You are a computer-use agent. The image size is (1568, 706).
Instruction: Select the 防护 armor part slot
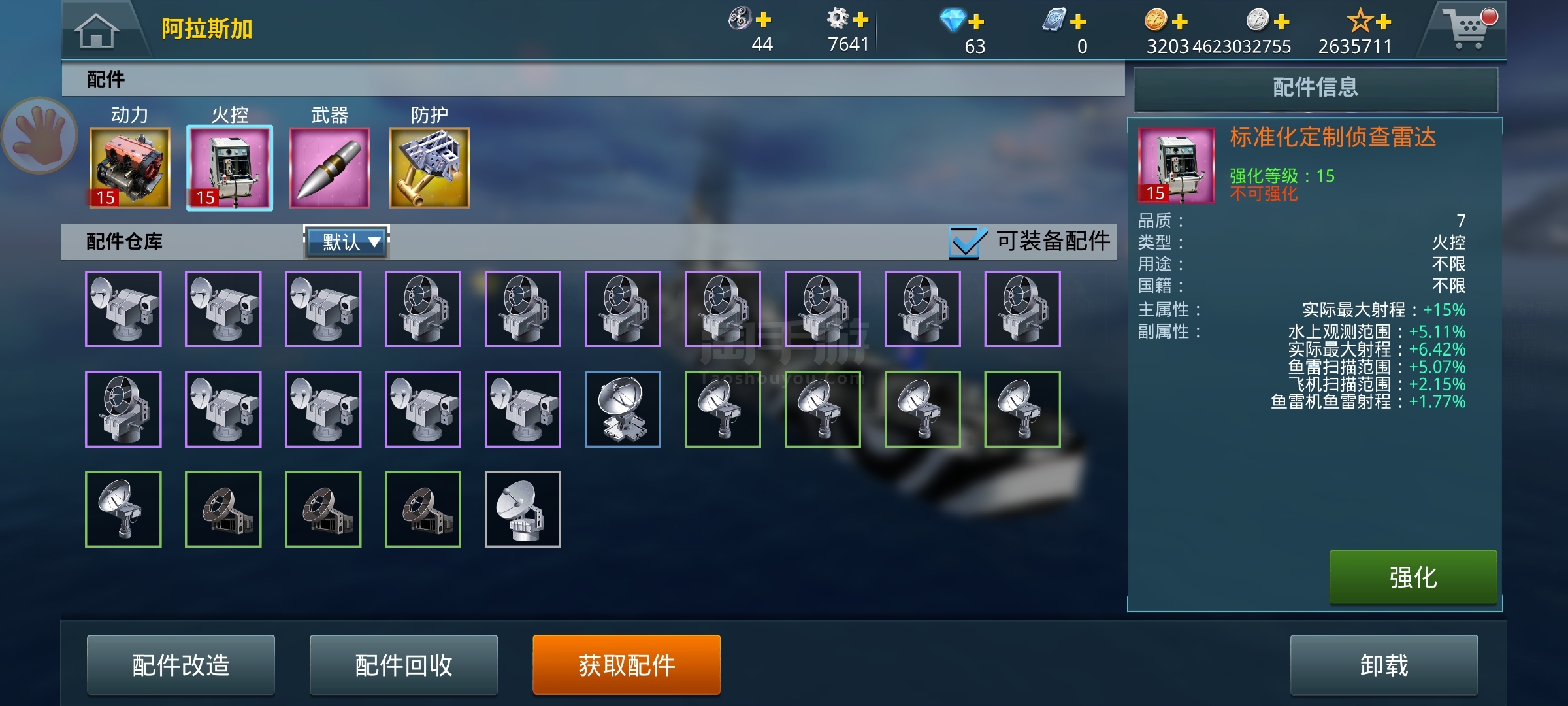[x=429, y=168]
